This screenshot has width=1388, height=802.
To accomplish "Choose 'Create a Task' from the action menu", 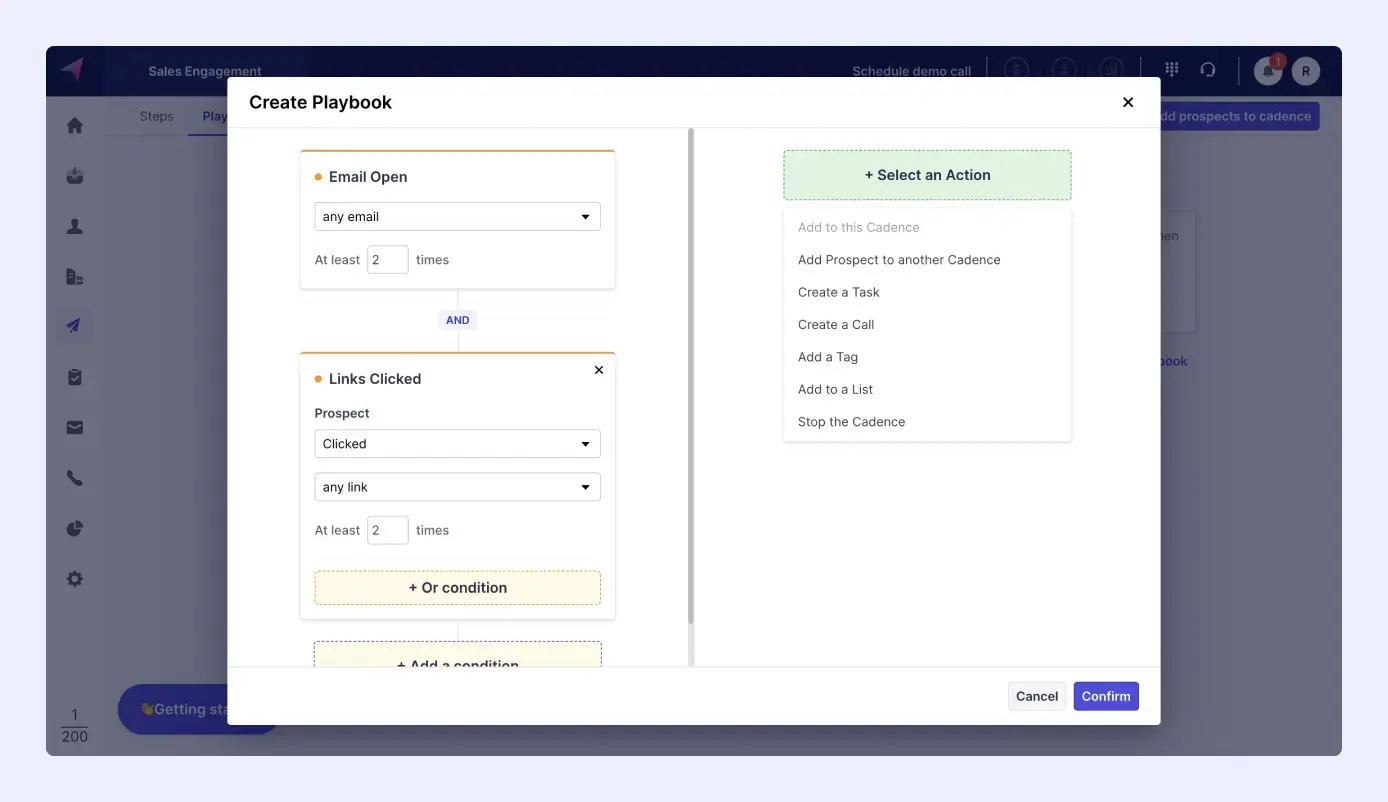I will (838, 292).
